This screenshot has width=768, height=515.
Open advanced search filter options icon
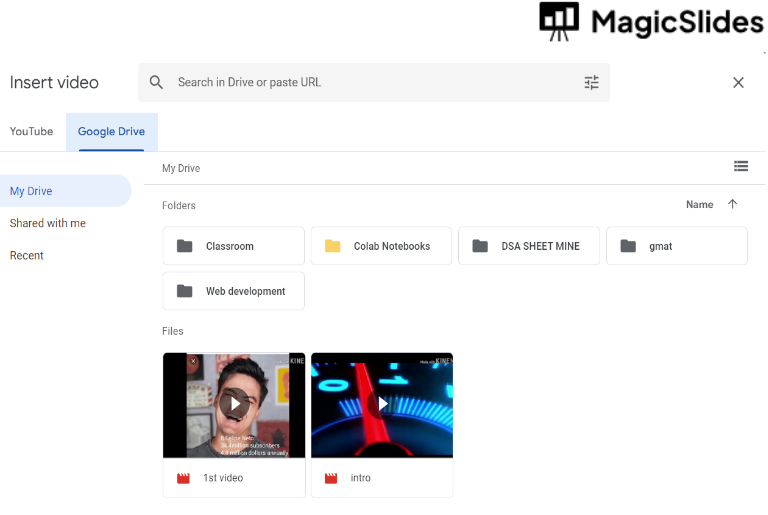[591, 82]
